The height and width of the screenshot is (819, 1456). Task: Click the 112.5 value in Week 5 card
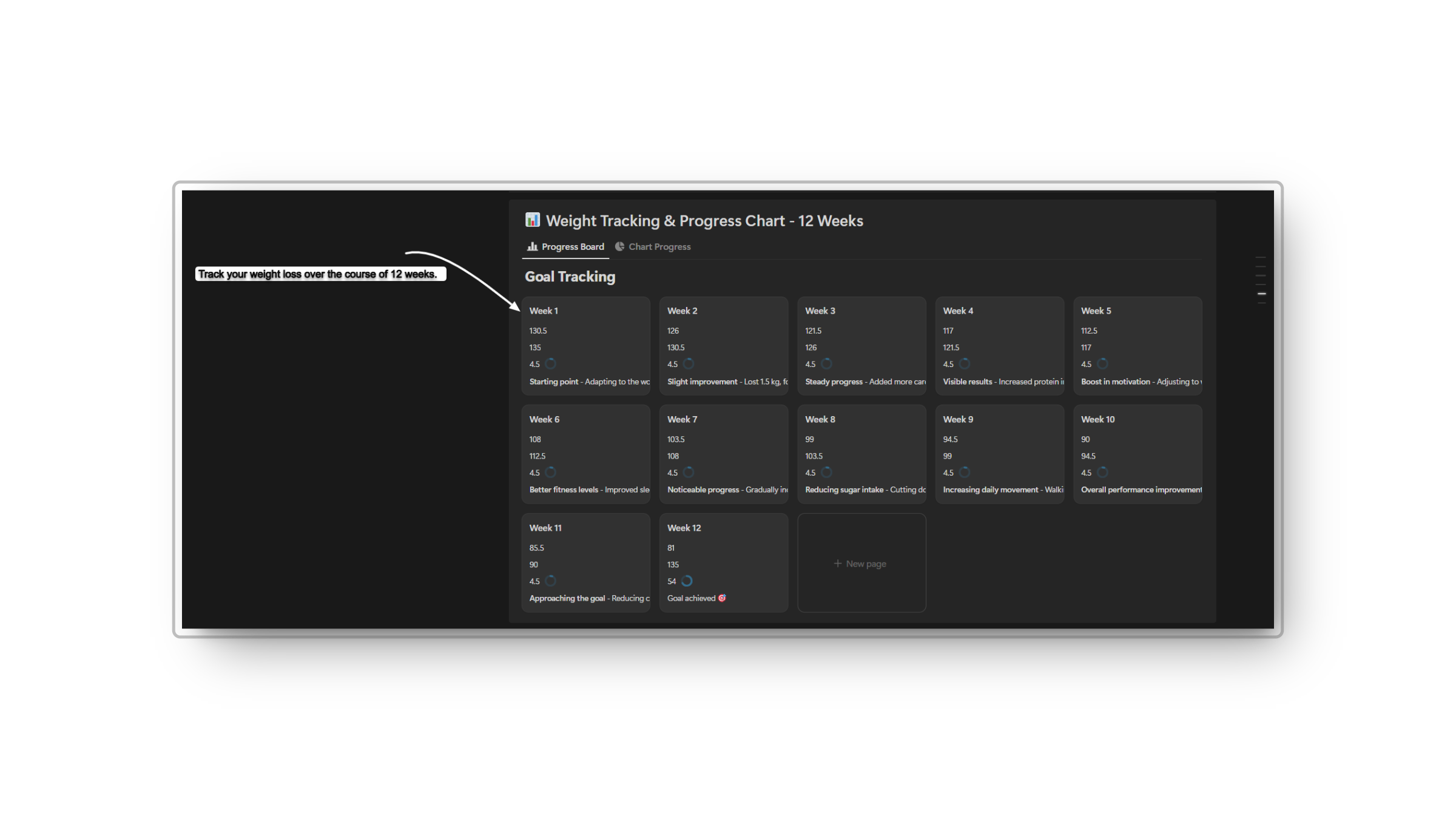pyautogui.click(x=1089, y=331)
